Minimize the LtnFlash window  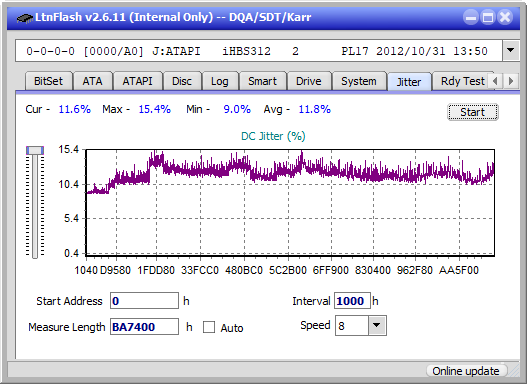coord(471,17)
